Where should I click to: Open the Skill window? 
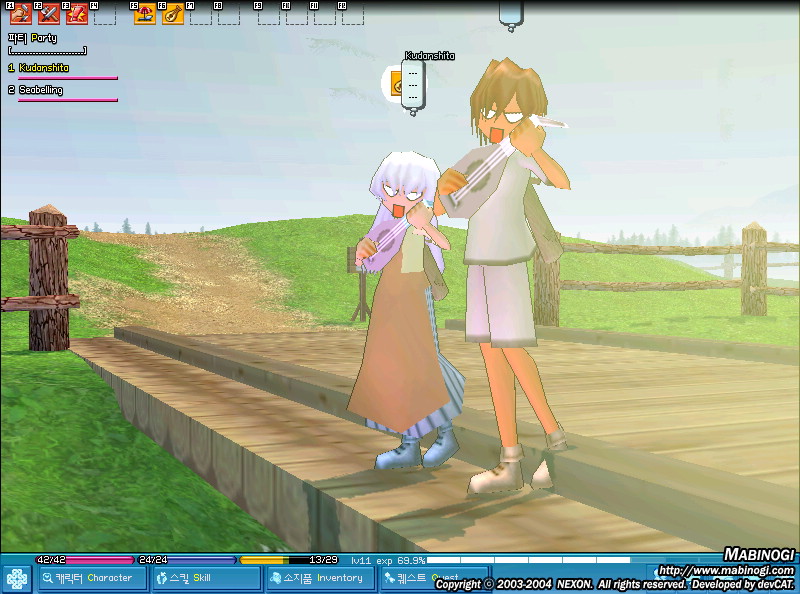pyautogui.click(x=206, y=578)
